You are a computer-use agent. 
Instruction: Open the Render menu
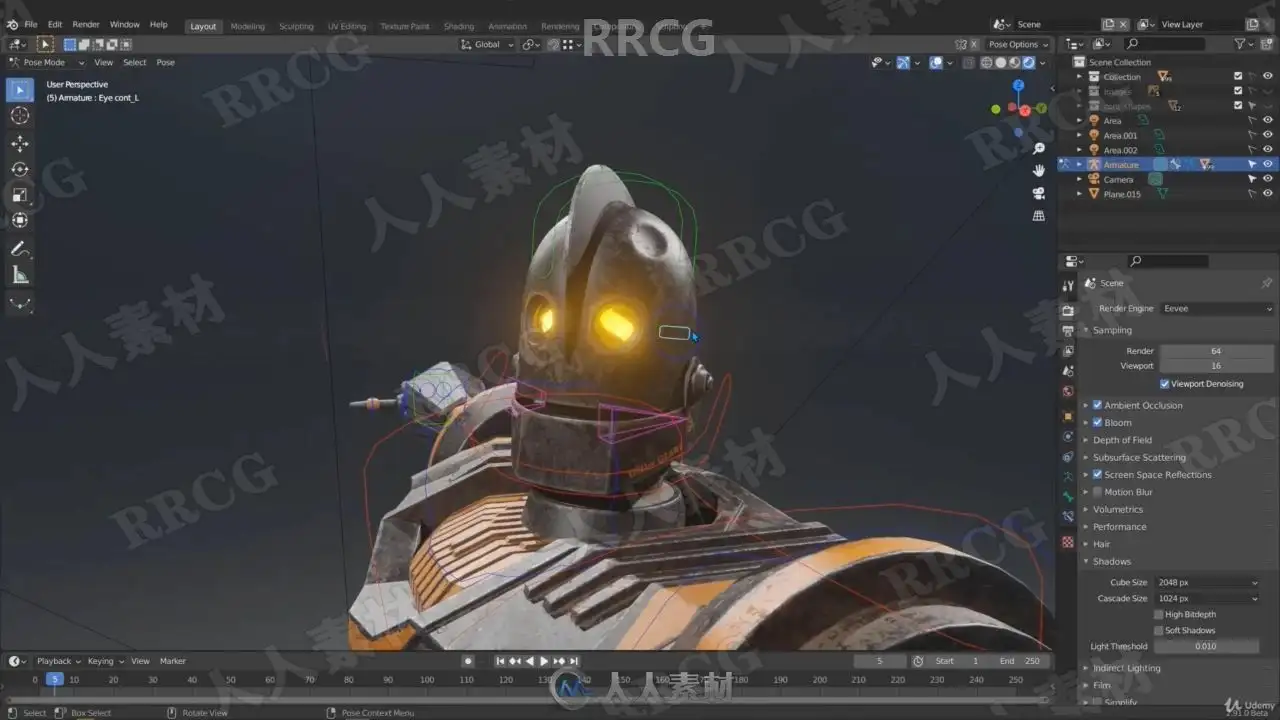point(86,24)
